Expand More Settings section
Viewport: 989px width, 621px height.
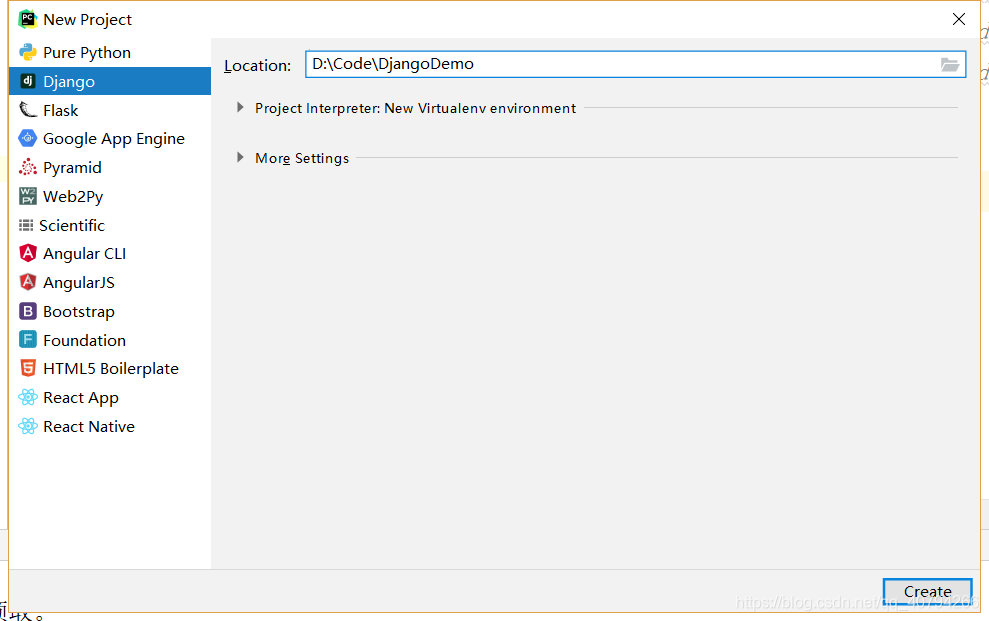(240, 158)
